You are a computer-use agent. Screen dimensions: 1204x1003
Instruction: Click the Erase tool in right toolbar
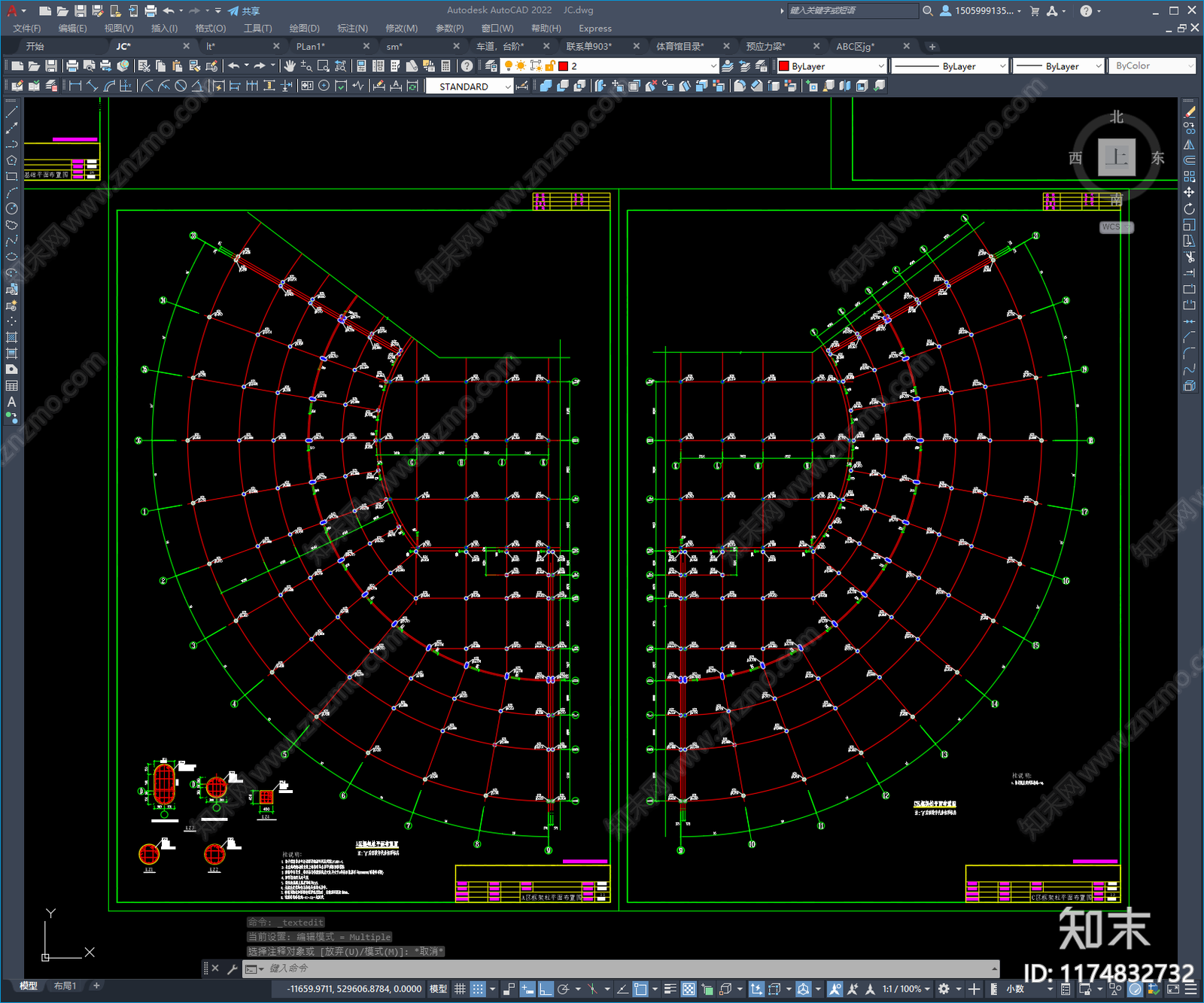[x=1189, y=111]
